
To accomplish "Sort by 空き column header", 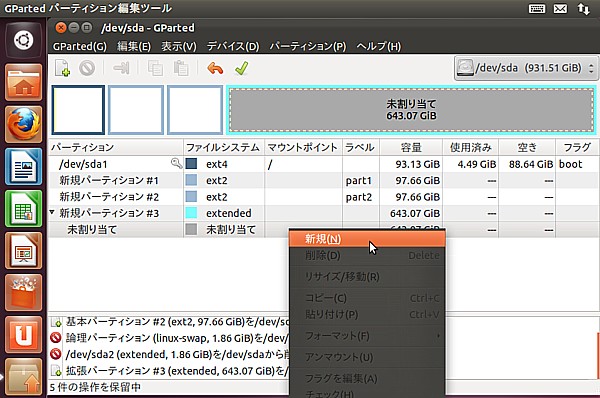I will (x=527, y=147).
